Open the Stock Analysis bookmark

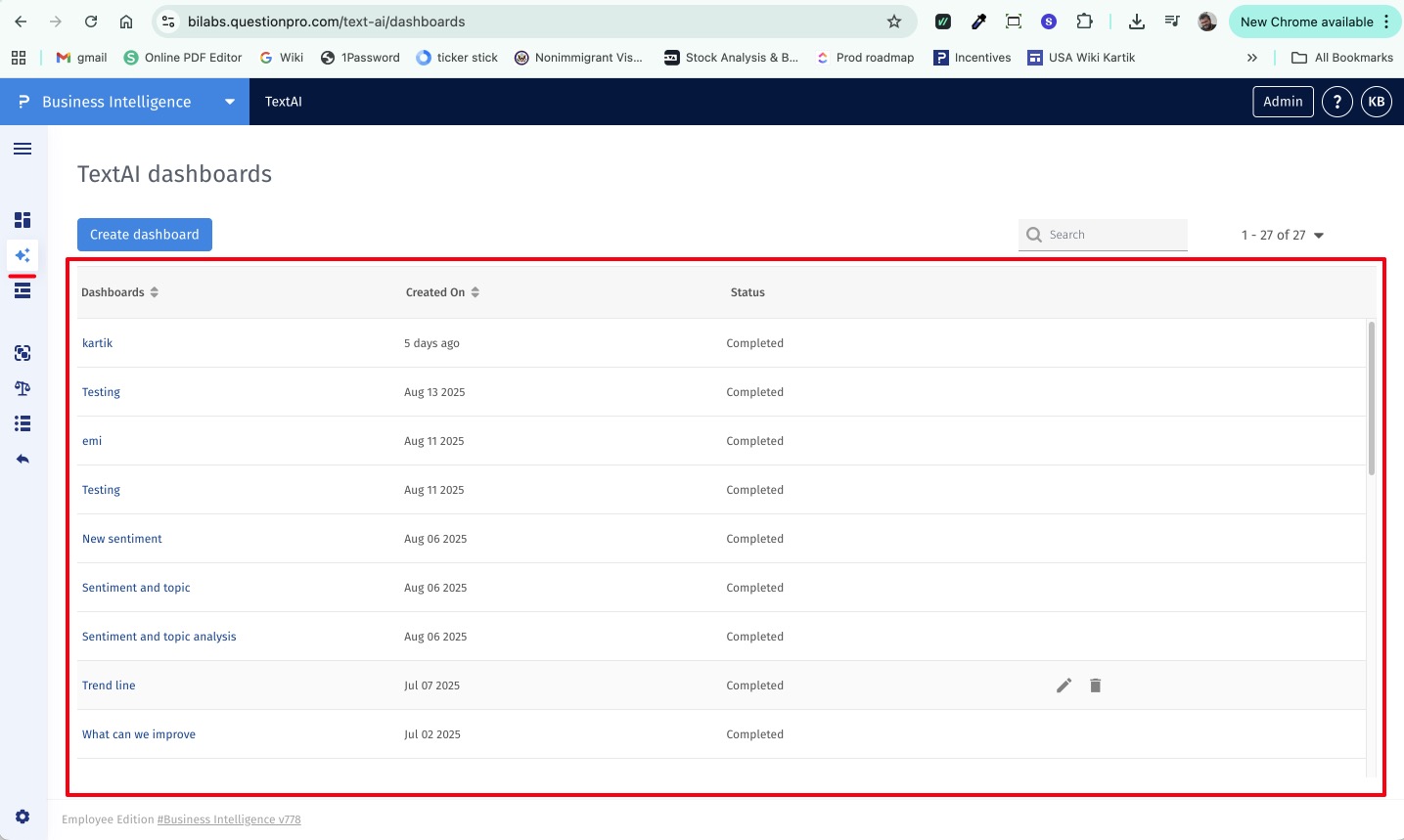[x=731, y=58]
